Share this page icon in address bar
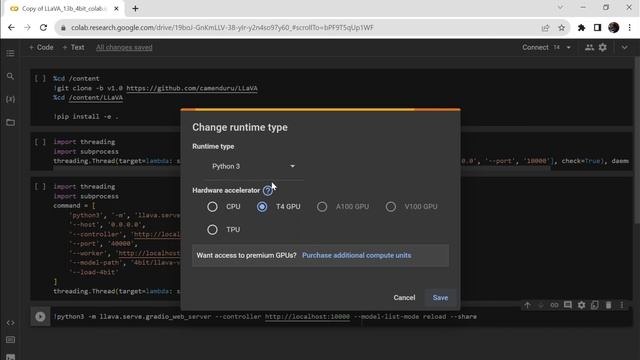Viewport: 640px width, 360px height. click(545, 27)
